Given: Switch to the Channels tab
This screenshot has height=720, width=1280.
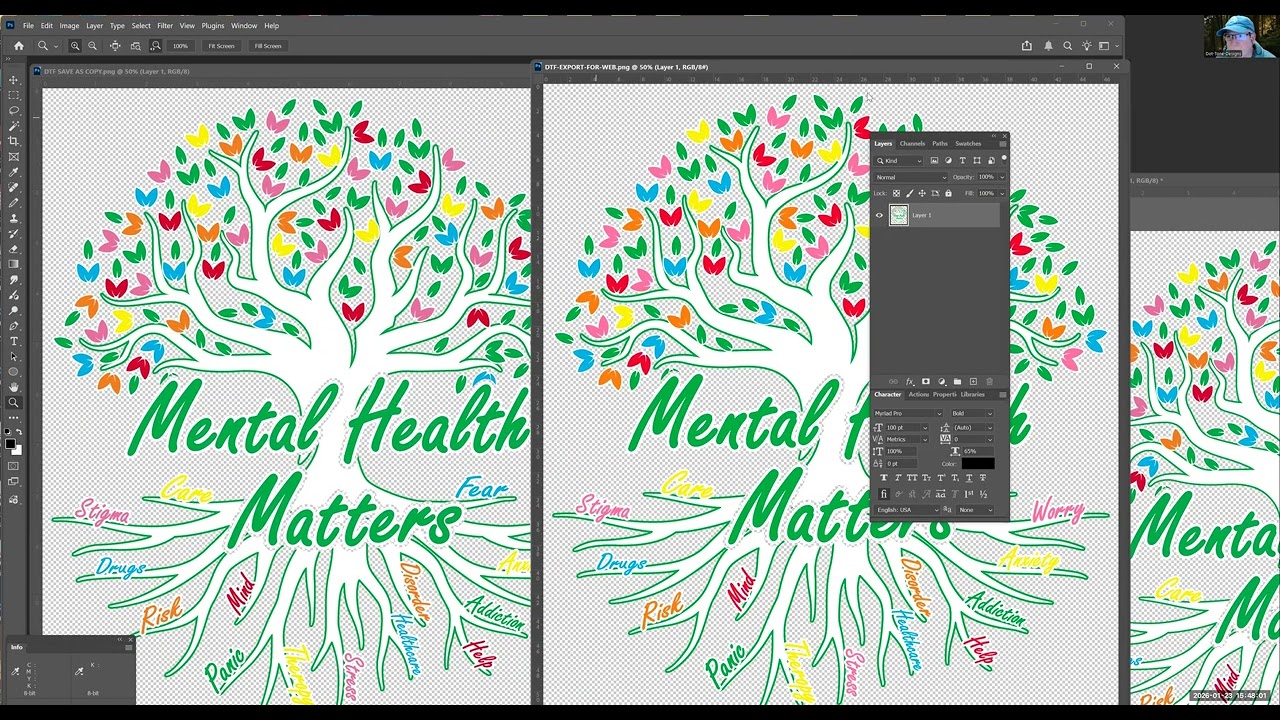Looking at the screenshot, I should (912, 144).
